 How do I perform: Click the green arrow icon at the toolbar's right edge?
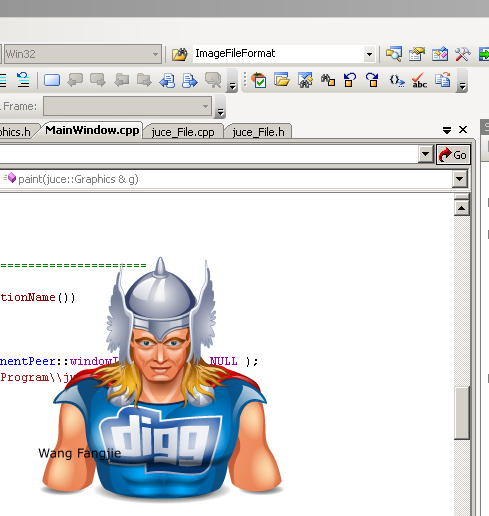click(484, 54)
